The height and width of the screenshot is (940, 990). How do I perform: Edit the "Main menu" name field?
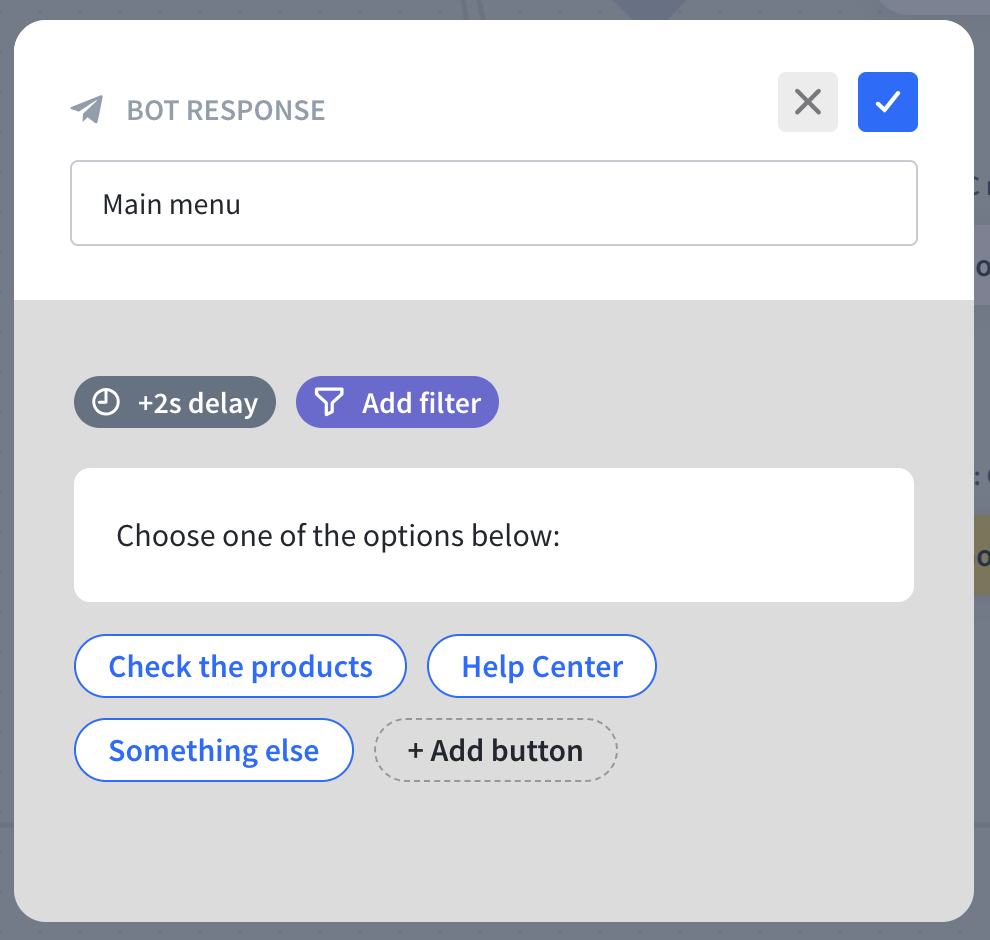click(493, 204)
